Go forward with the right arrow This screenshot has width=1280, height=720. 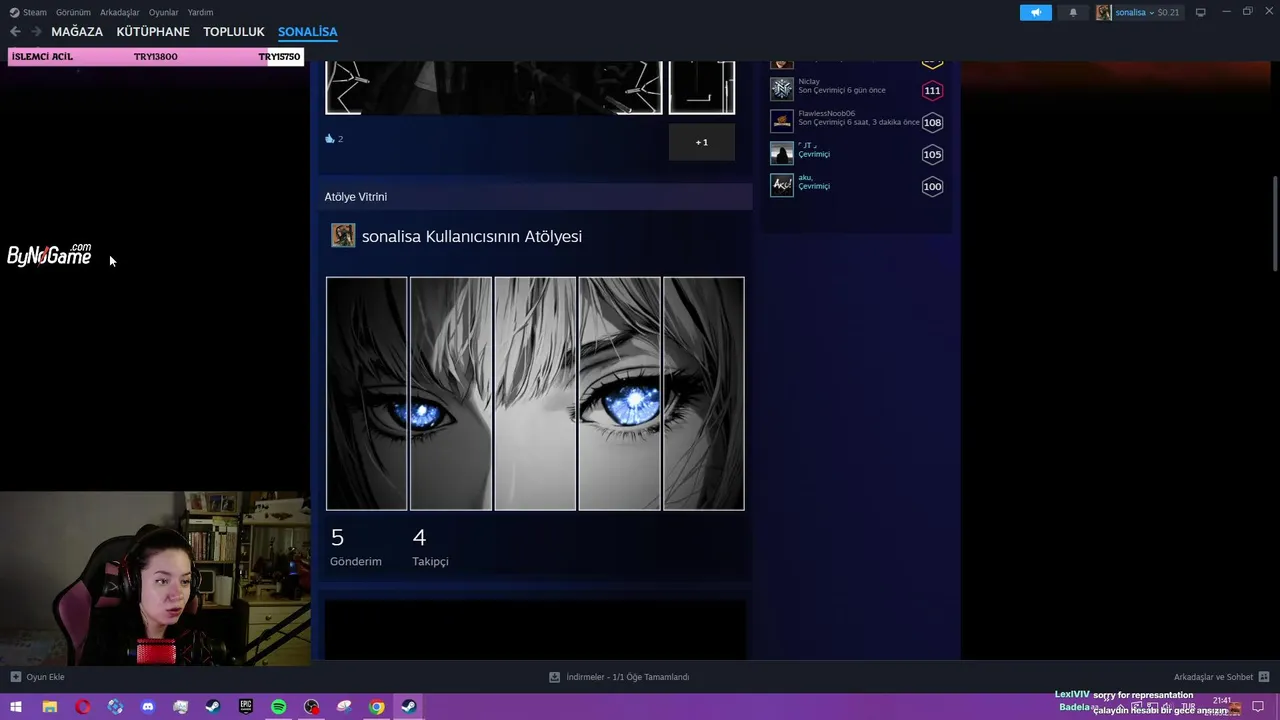coord(36,32)
